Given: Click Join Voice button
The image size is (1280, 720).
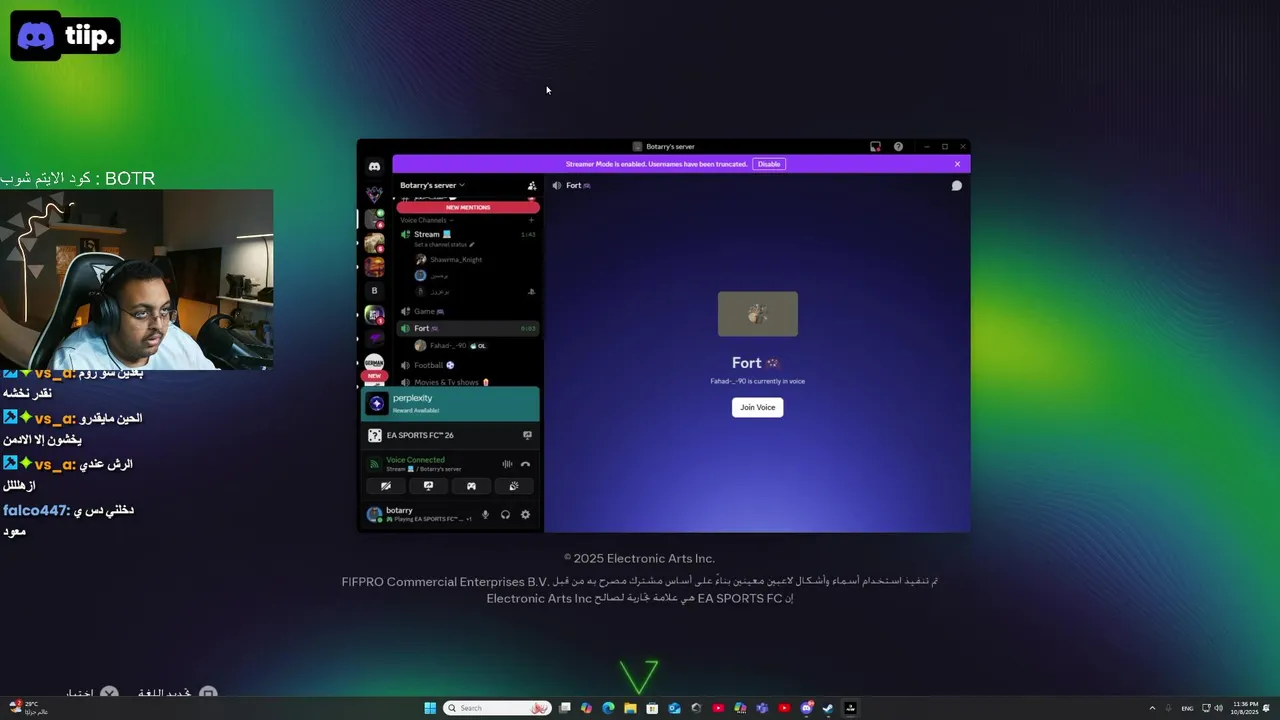Looking at the screenshot, I should pos(757,407).
